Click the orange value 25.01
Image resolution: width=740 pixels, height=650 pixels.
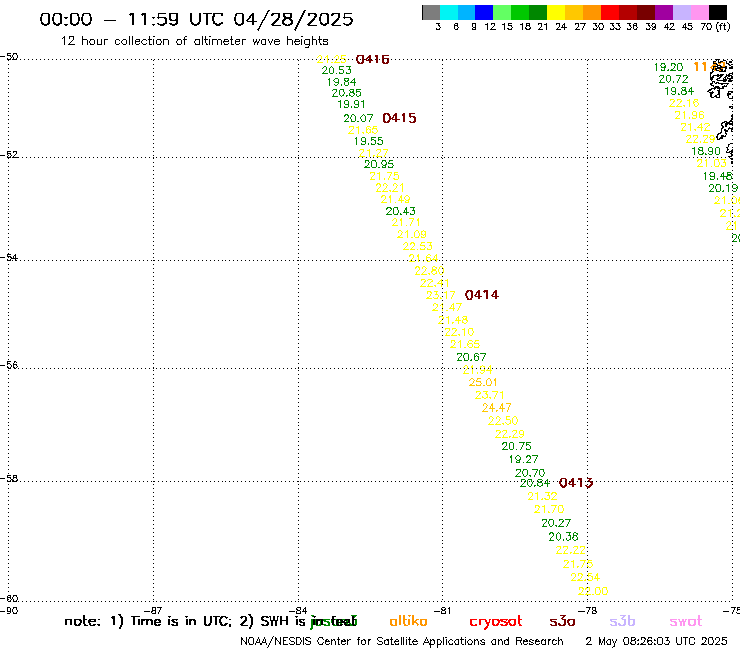483,382
